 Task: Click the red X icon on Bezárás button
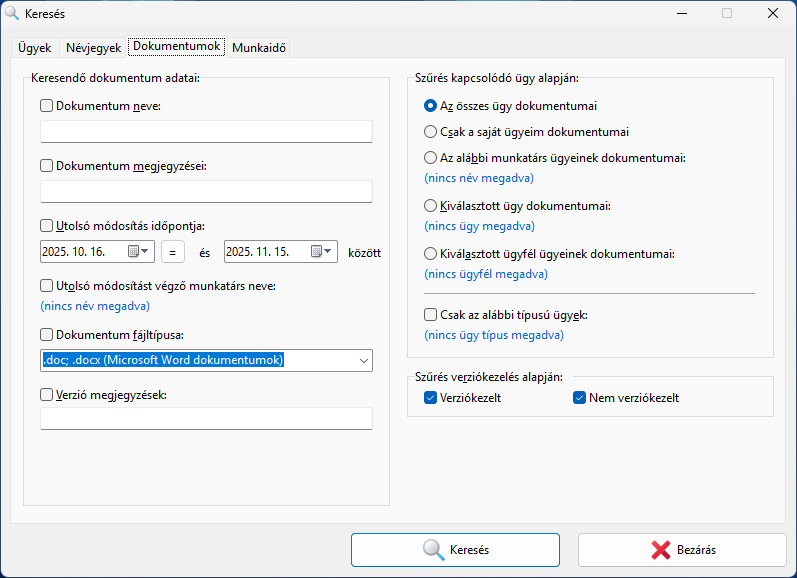pyautogui.click(x=660, y=549)
